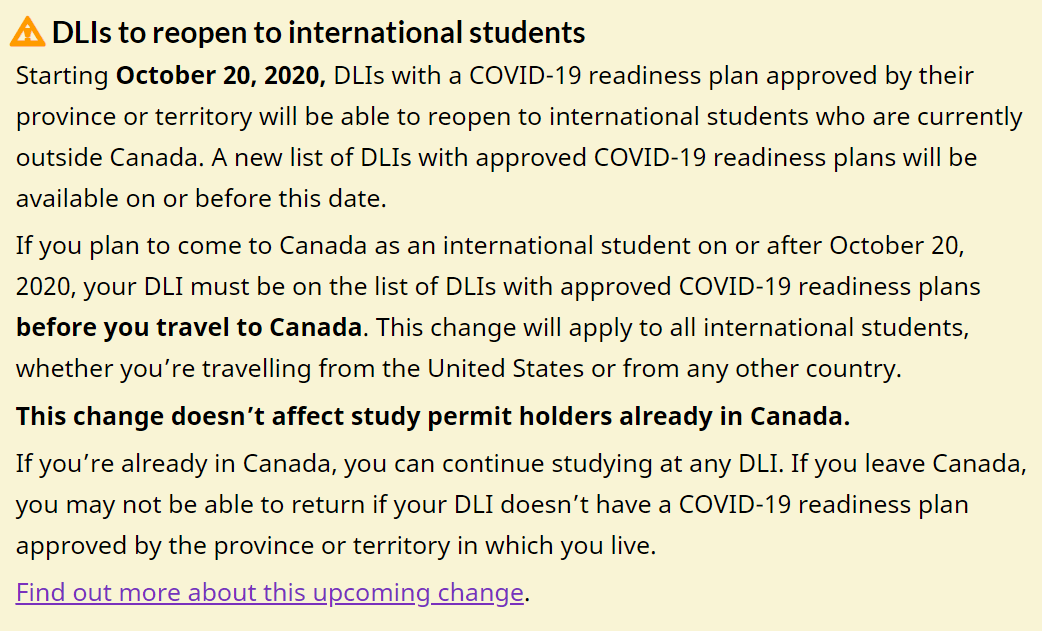Click the line beginning 'If you plan to come to Canada'
The width and height of the screenshot is (1042, 631).
coord(490,246)
